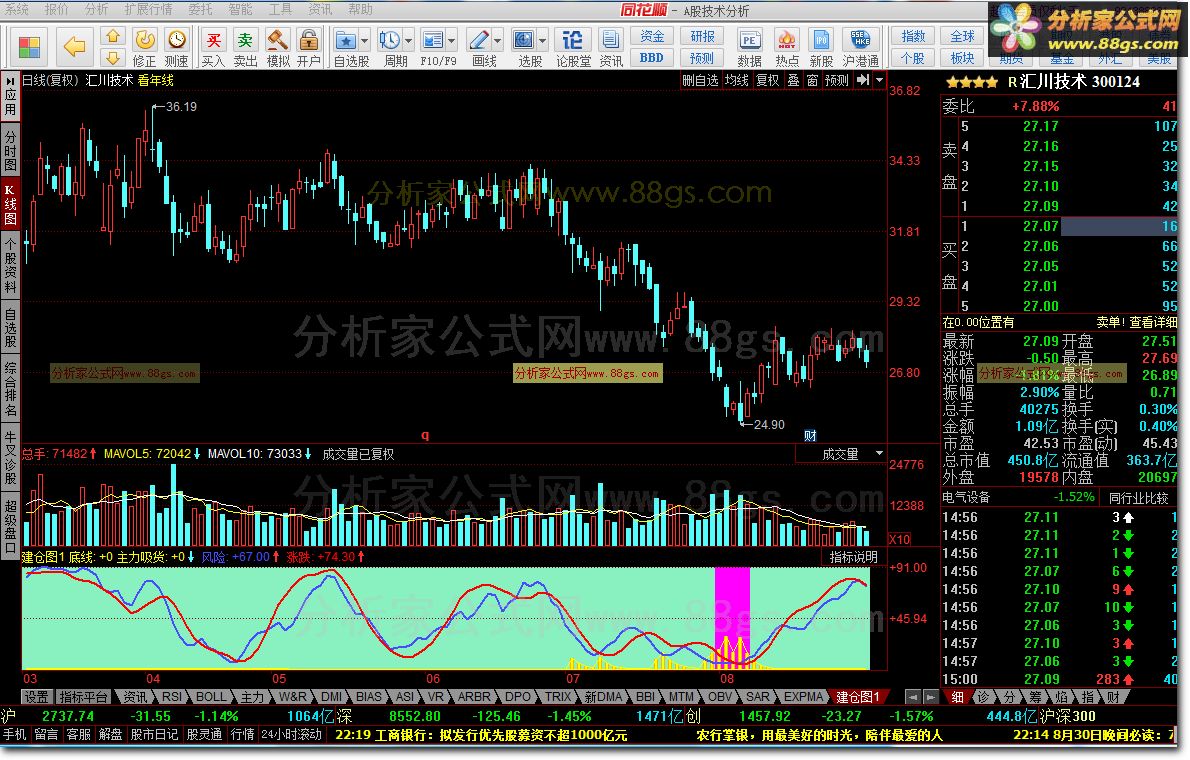
Task: Click the colorful home grid icon
Action: coord(29,47)
